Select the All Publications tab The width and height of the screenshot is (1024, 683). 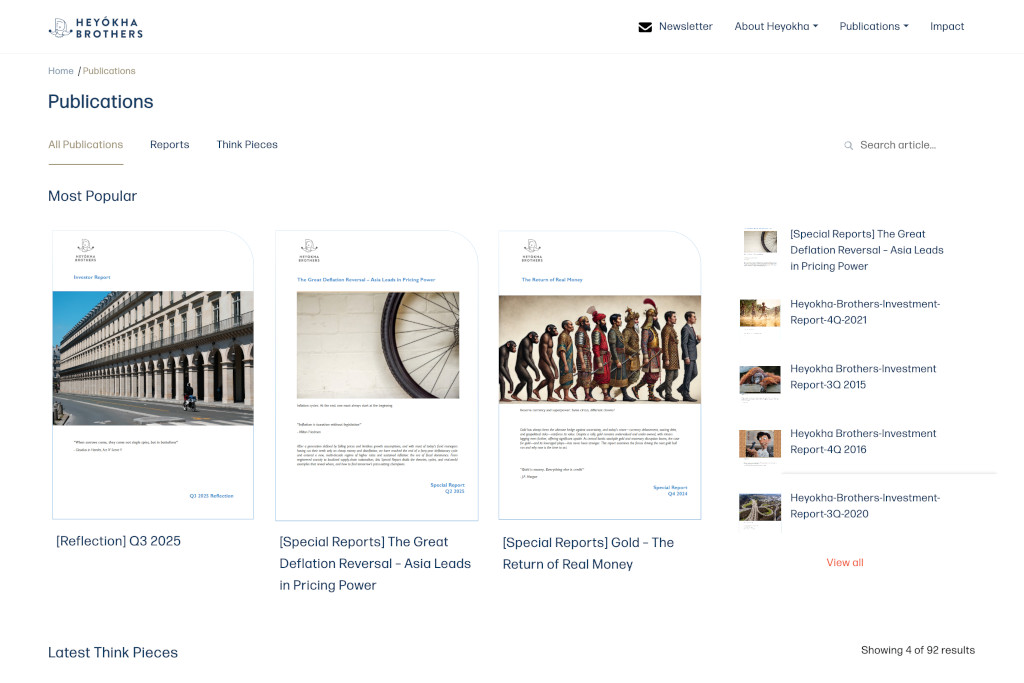tap(86, 145)
